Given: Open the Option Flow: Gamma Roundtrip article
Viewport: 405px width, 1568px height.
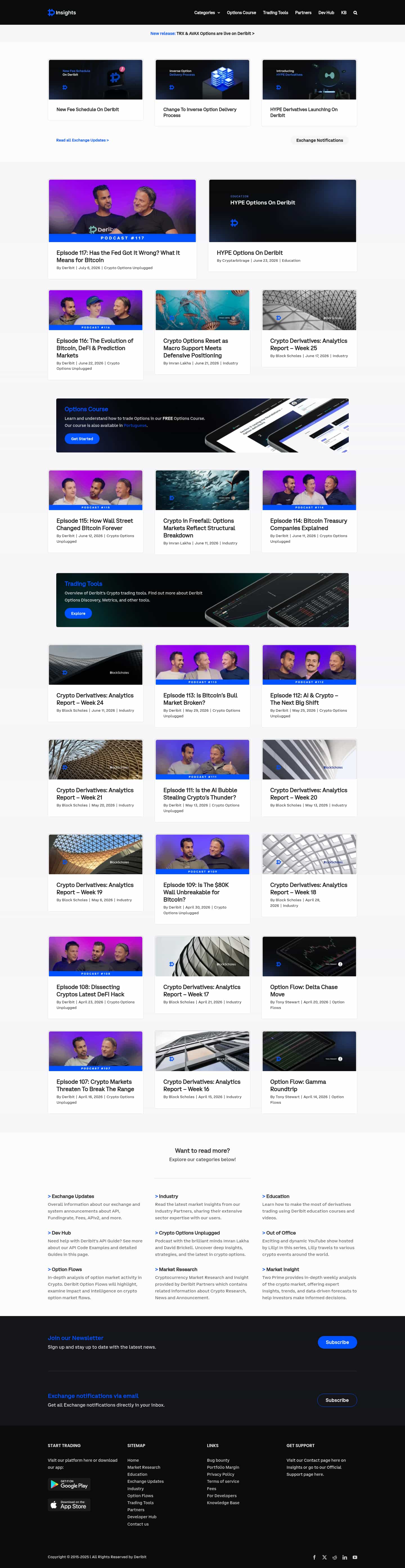Looking at the screenshot, I should pyautogui.click(x=298, y=1085).
